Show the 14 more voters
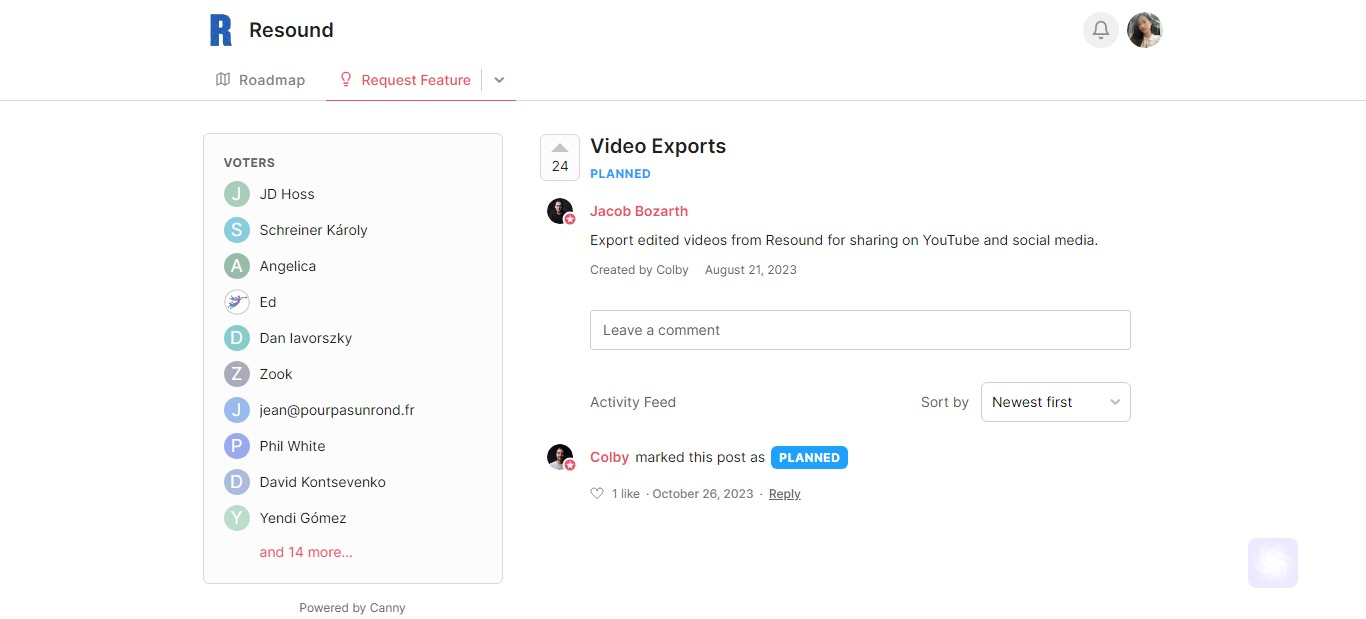The image size is (1366, 619). click(x=306, y=552)
